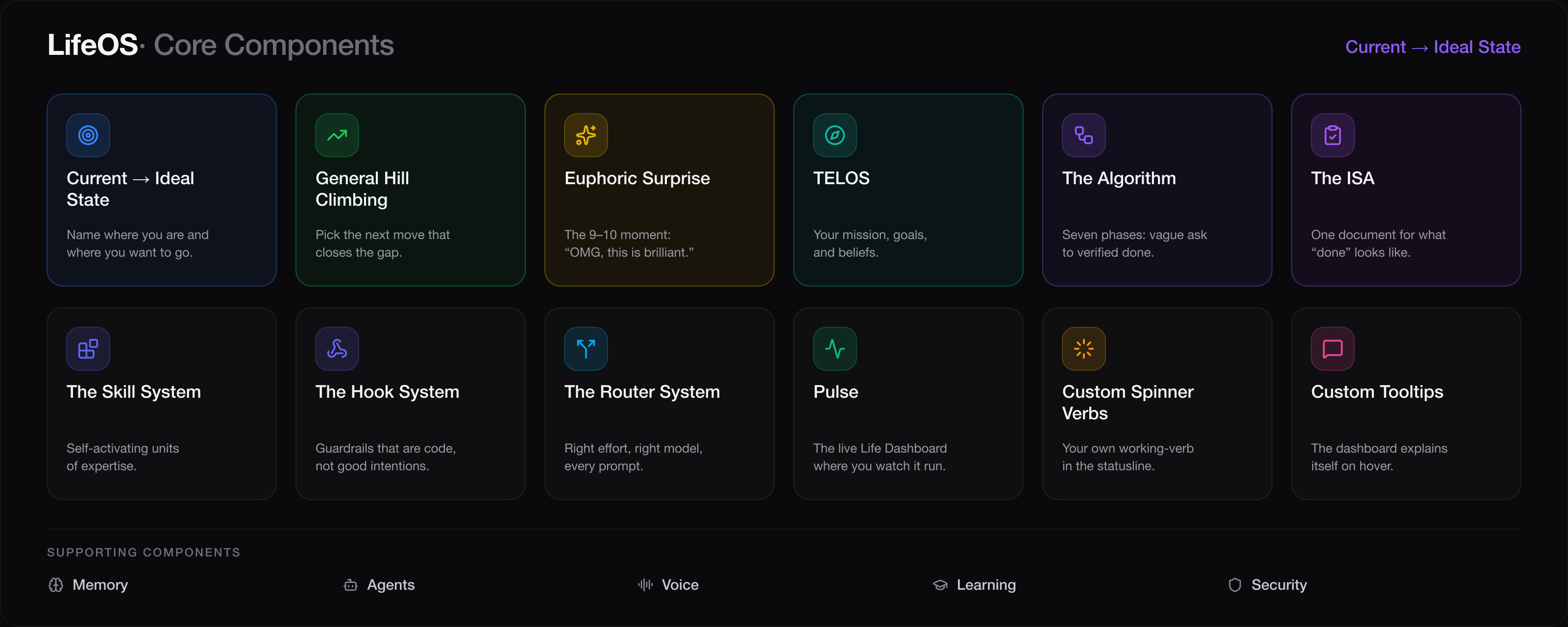Click the waveform icon beside Voice
The height and width of the screenshot is (627, 1568).
[x=645, y=585]
